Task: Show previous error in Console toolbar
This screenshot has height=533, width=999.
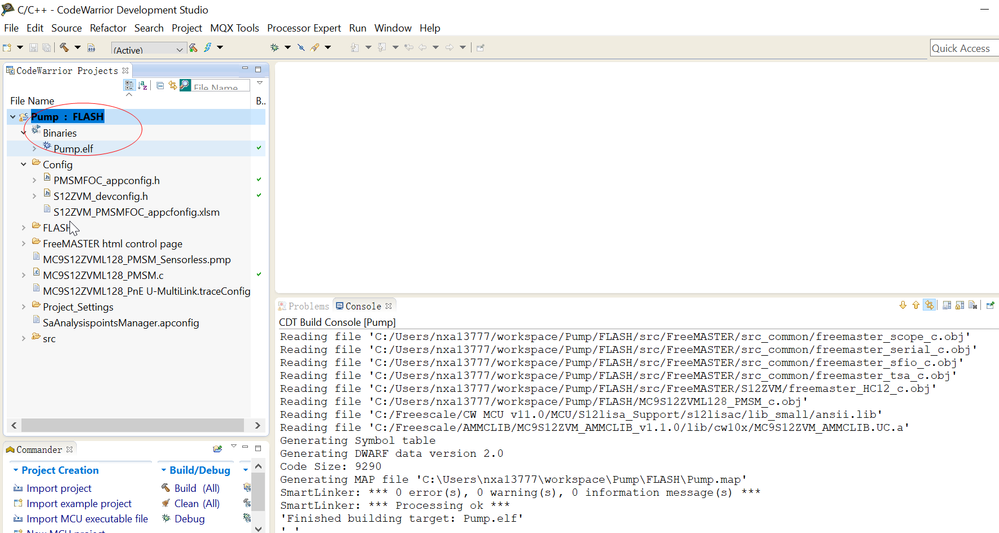Action: [916, 305]
